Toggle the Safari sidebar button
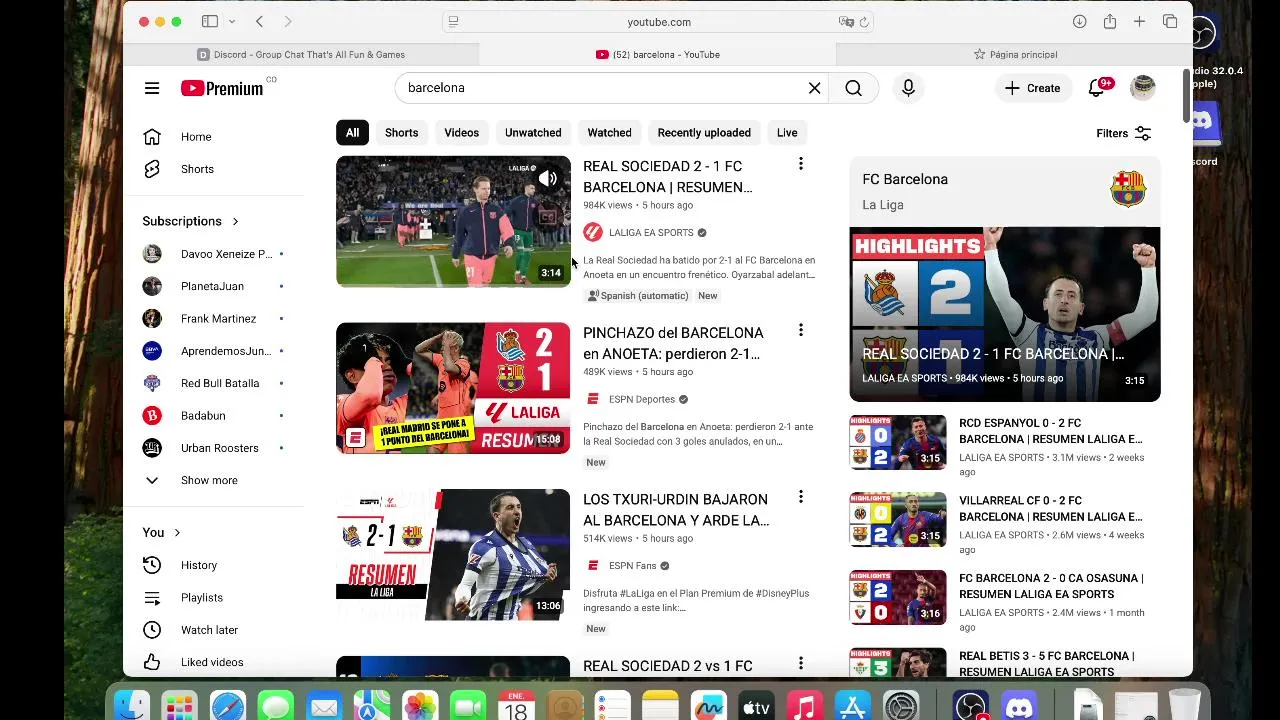The height and width of the screenshot is (720, 1280). click(x=210, y=22)
